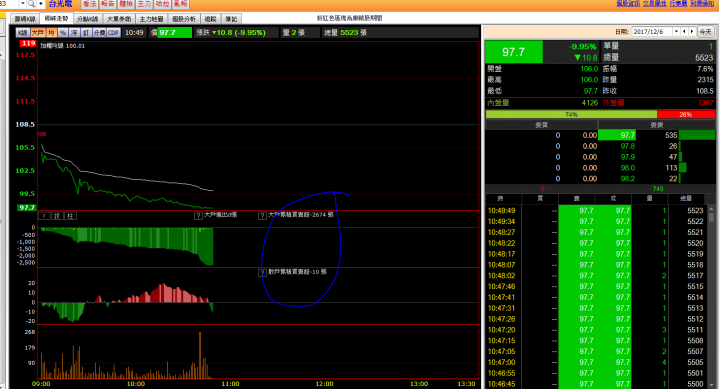The image size is (720, 389).
Task: Click the 主力 button in top toolbar
Action: pos(144,4)
